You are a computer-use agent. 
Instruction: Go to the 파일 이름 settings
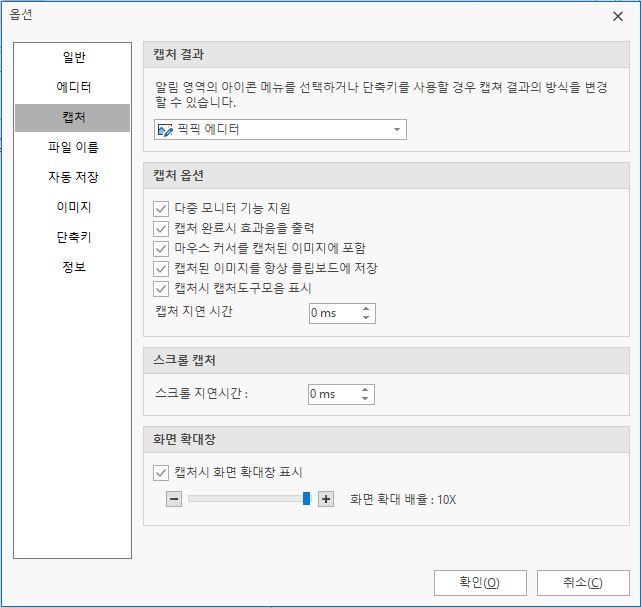(x=73, y=147)
